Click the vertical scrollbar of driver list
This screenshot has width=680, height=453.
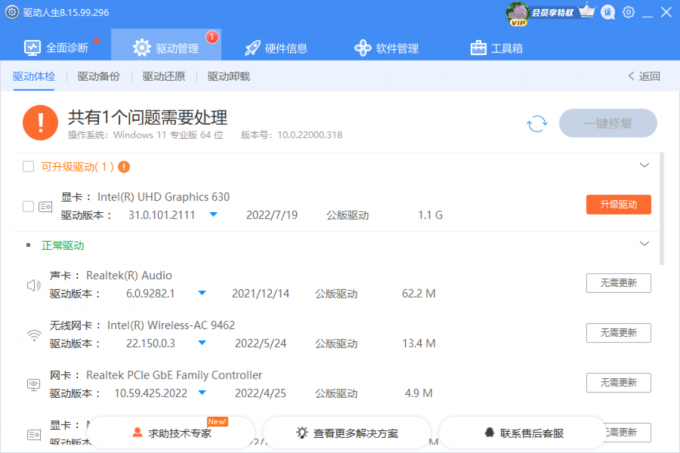coord(662,208)
